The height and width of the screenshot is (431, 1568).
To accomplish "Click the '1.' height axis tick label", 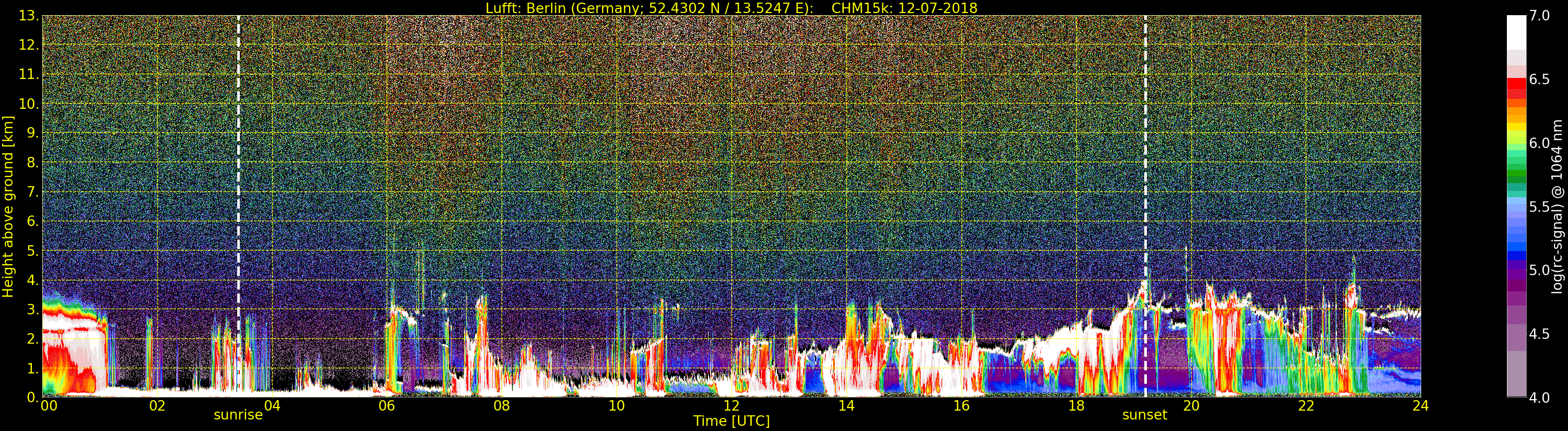I will point(32,368).
